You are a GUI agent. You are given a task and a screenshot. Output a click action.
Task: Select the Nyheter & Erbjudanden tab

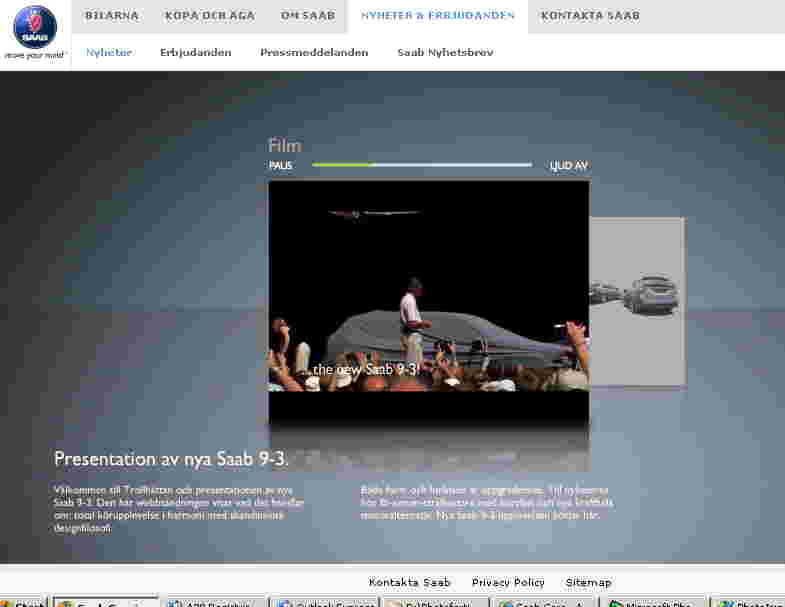coord(438,16)
